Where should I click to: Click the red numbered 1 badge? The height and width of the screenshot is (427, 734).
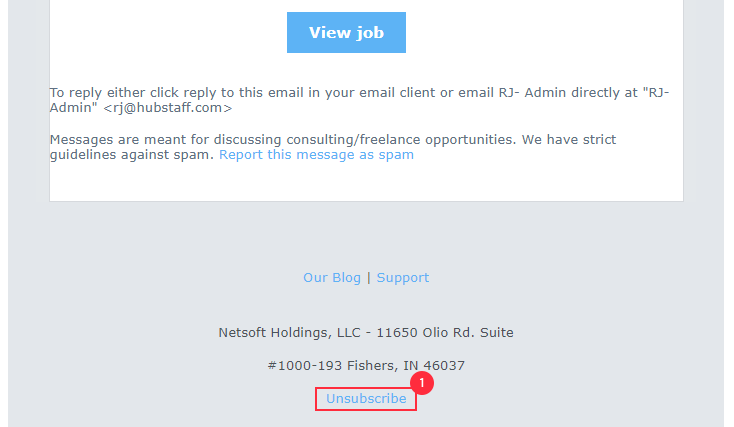[x=422, y=383]
